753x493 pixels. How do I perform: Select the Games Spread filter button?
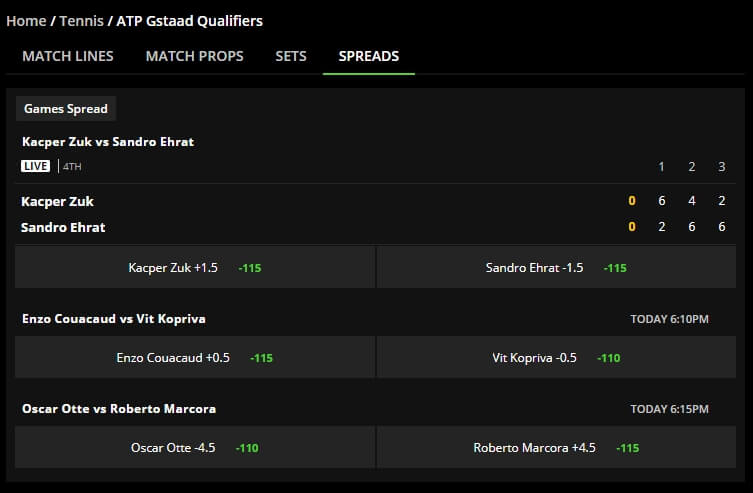[x=66, y=109]
